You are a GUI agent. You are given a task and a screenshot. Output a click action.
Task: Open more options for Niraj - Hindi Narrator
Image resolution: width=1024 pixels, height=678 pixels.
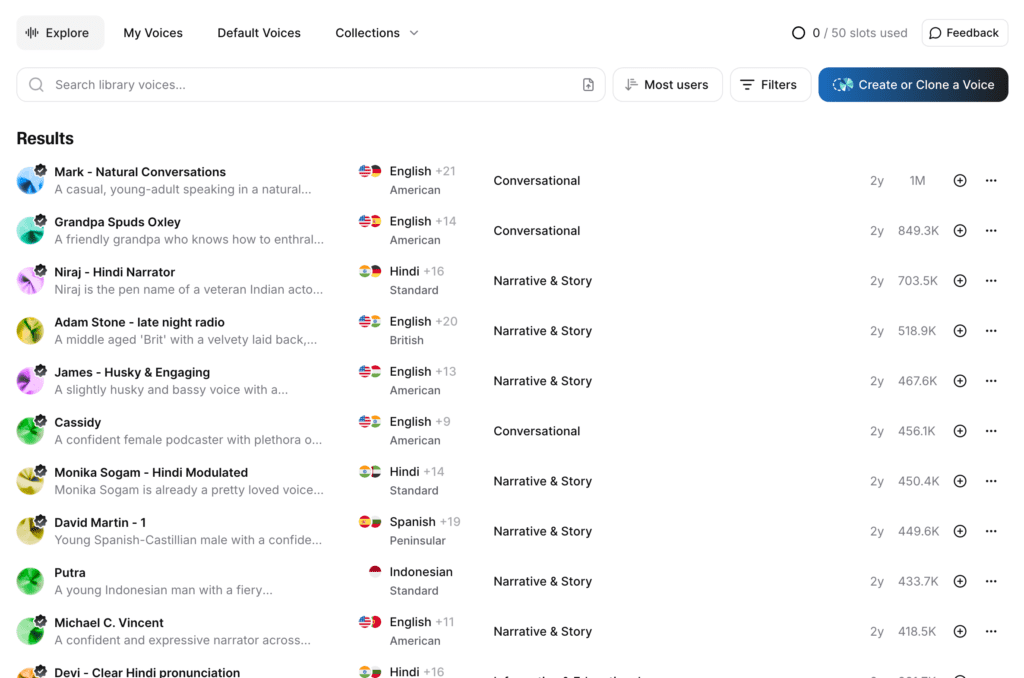click(x=991, y=280)
